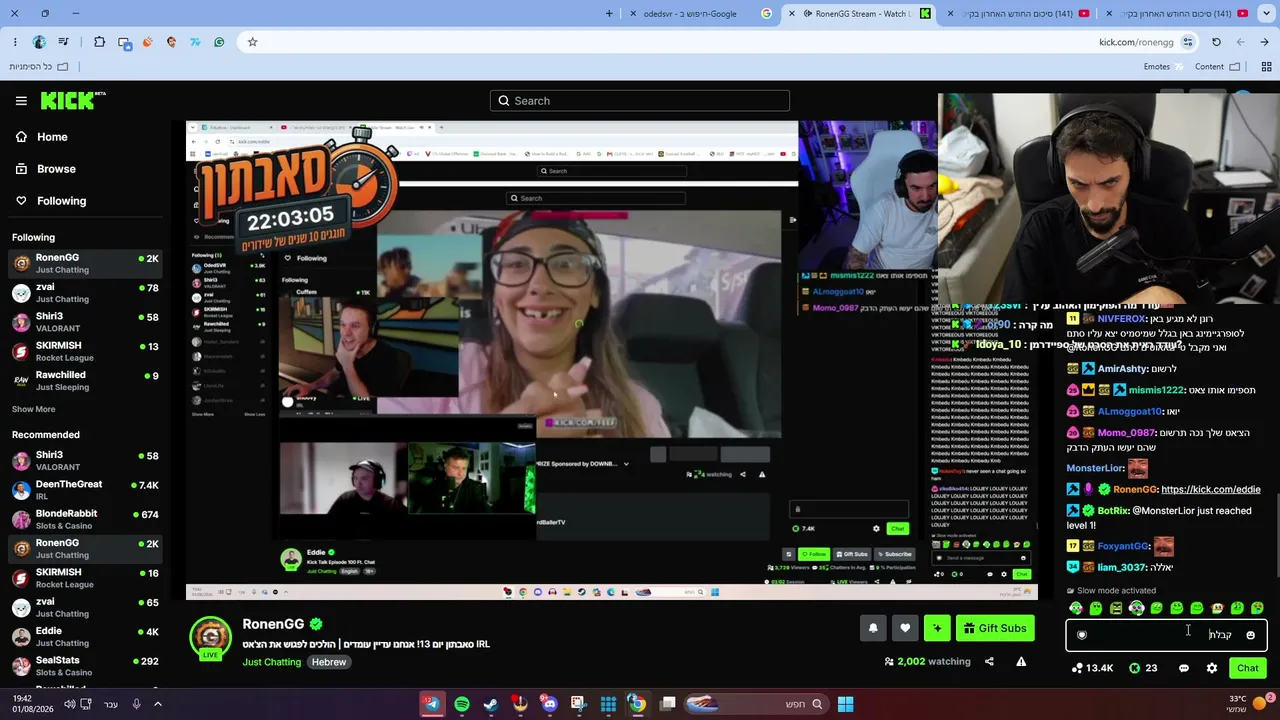
Task: Click the taskbar microphone icon
Action: pos(136,704)
